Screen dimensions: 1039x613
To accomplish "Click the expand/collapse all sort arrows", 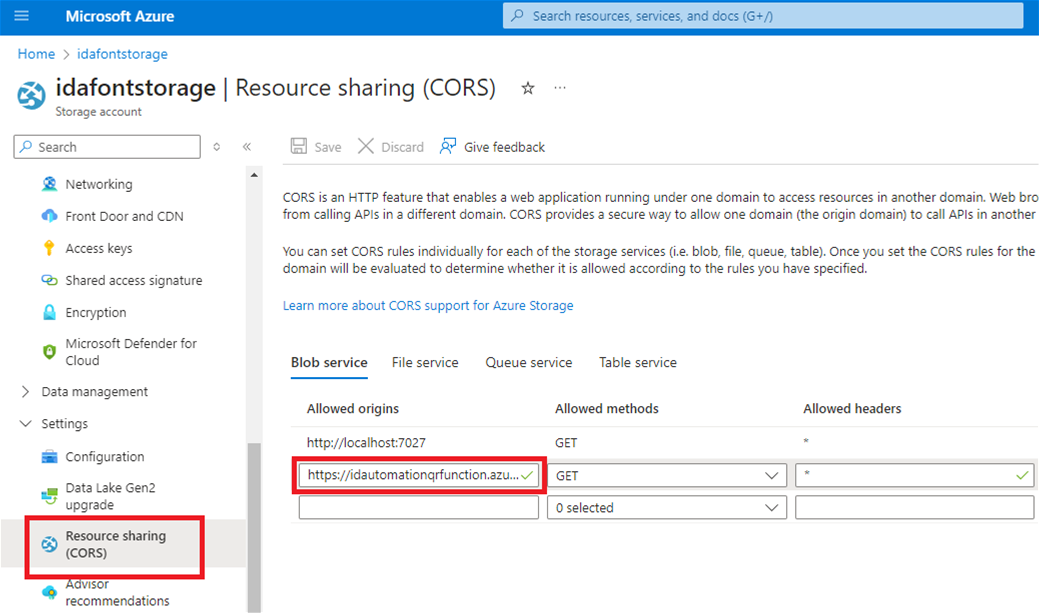I will 217,146.
